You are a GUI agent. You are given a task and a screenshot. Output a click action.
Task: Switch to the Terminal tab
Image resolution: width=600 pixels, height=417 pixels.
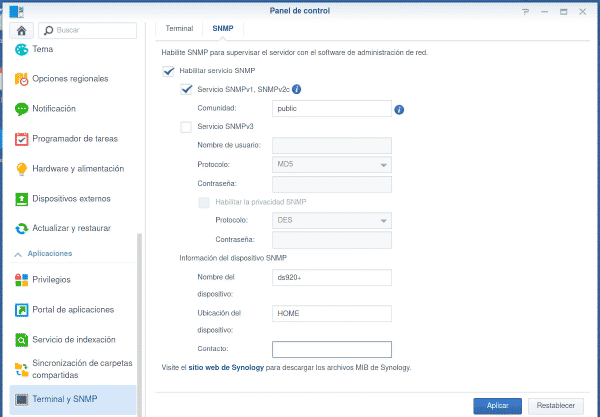(x=179, y=28)
